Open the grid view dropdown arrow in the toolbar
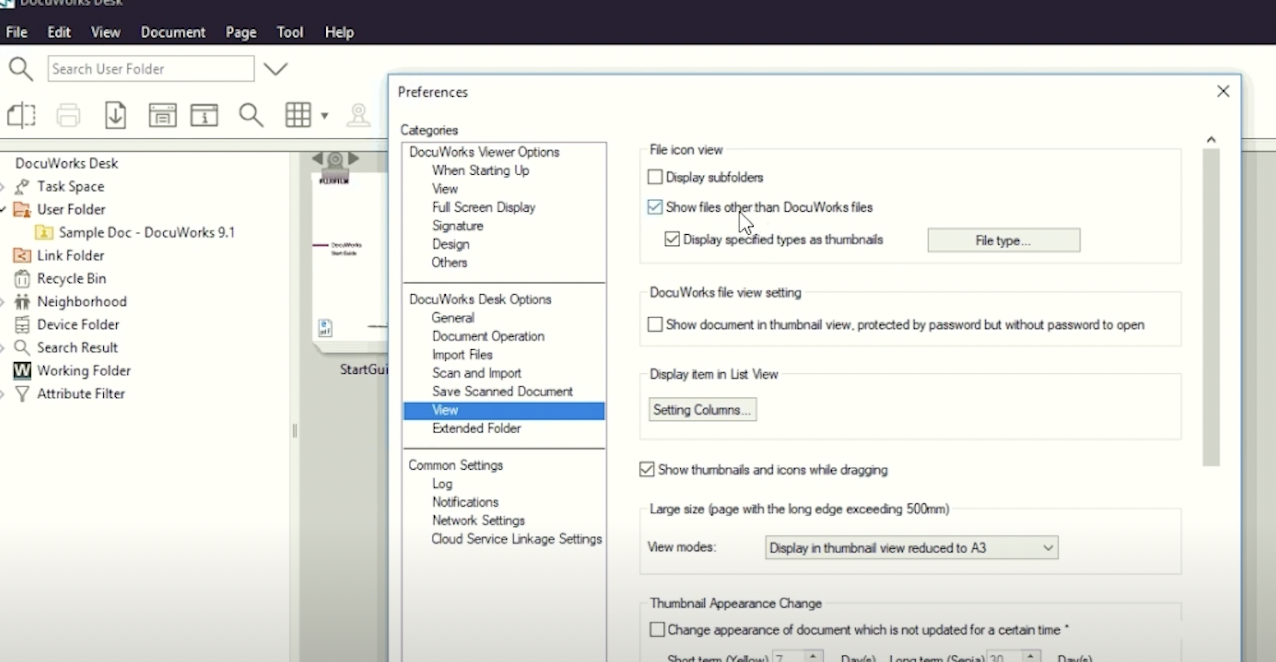The height and width of the screenshot is (662, 1276). [x=324, y=117]
